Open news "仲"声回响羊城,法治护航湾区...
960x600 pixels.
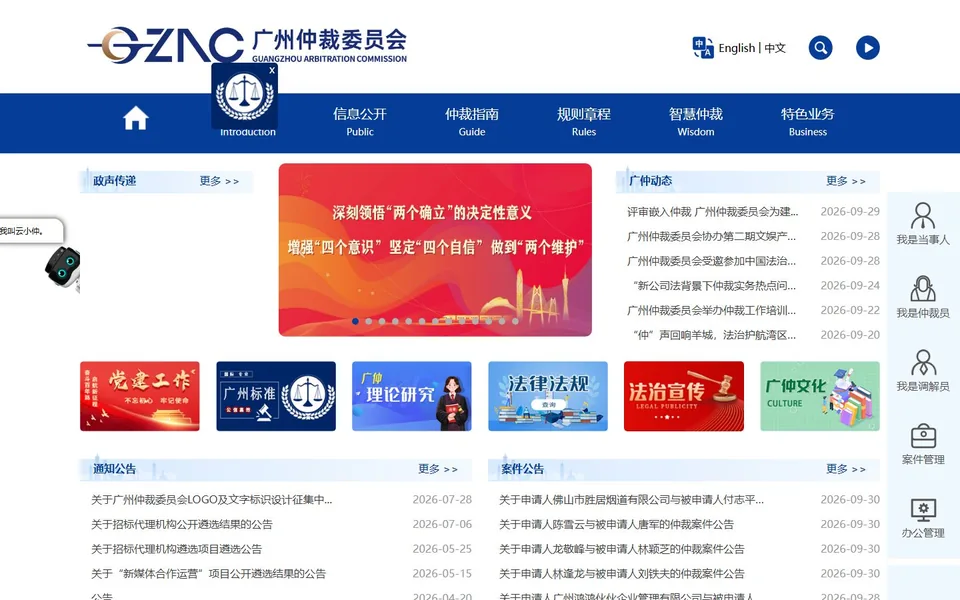click(714, 335)
